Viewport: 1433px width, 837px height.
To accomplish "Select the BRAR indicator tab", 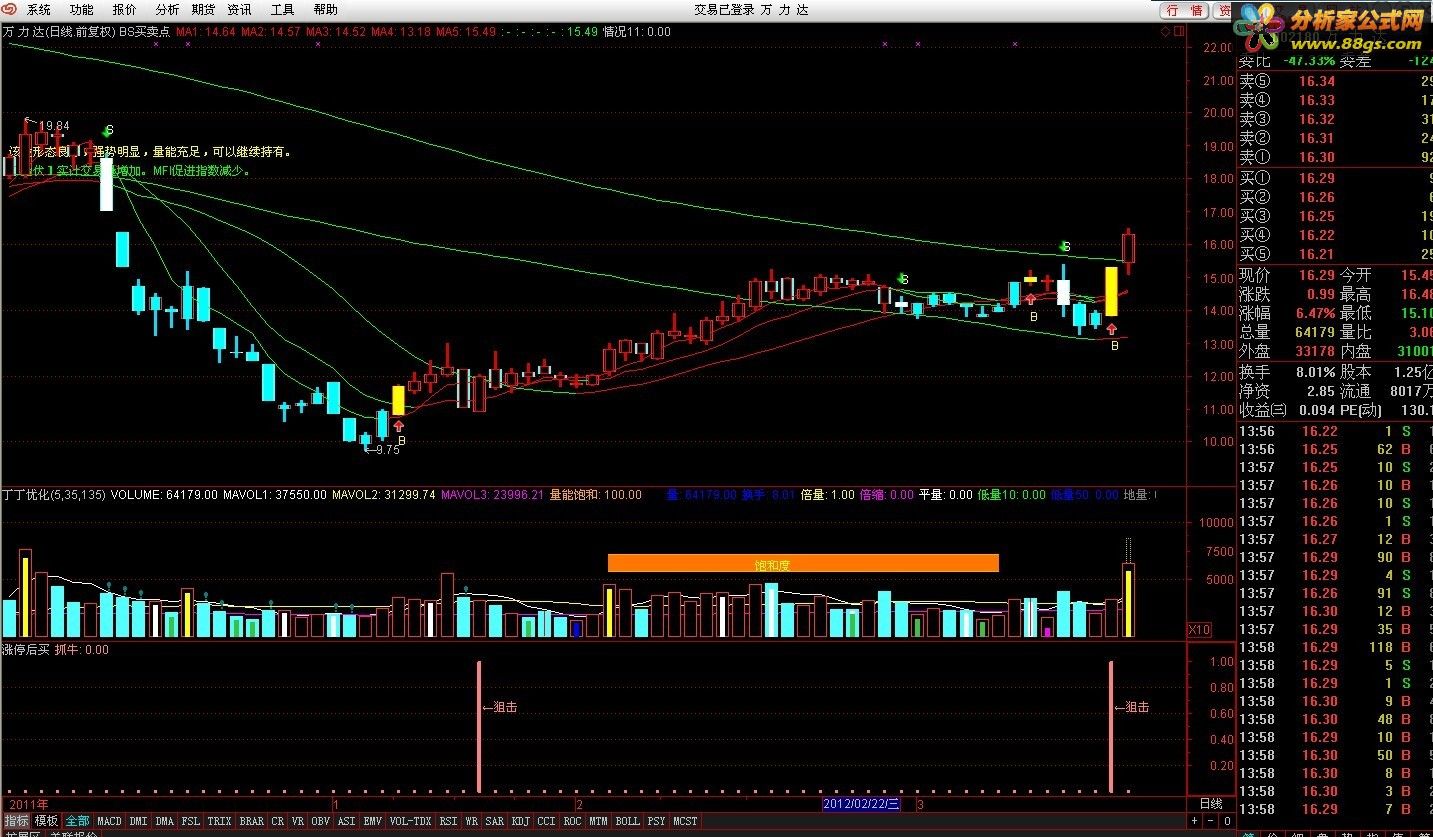I will [251, 821].
